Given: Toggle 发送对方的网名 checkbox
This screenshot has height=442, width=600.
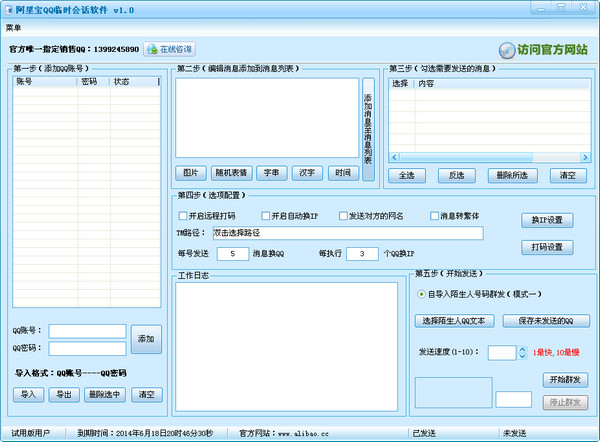Looking at the screenshot, I should coord(343,216).
